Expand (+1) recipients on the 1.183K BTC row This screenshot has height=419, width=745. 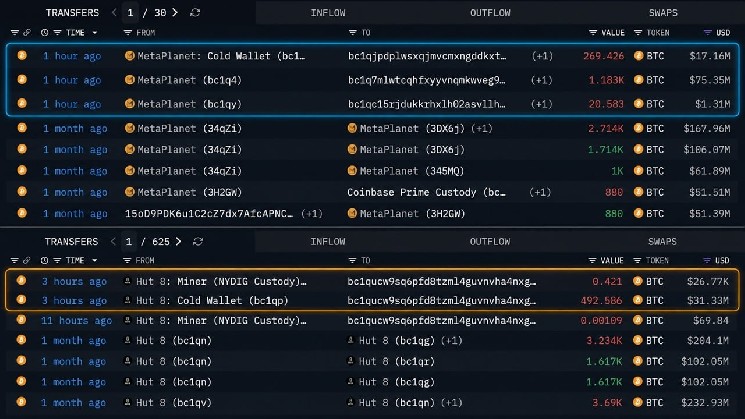(542, 80)
